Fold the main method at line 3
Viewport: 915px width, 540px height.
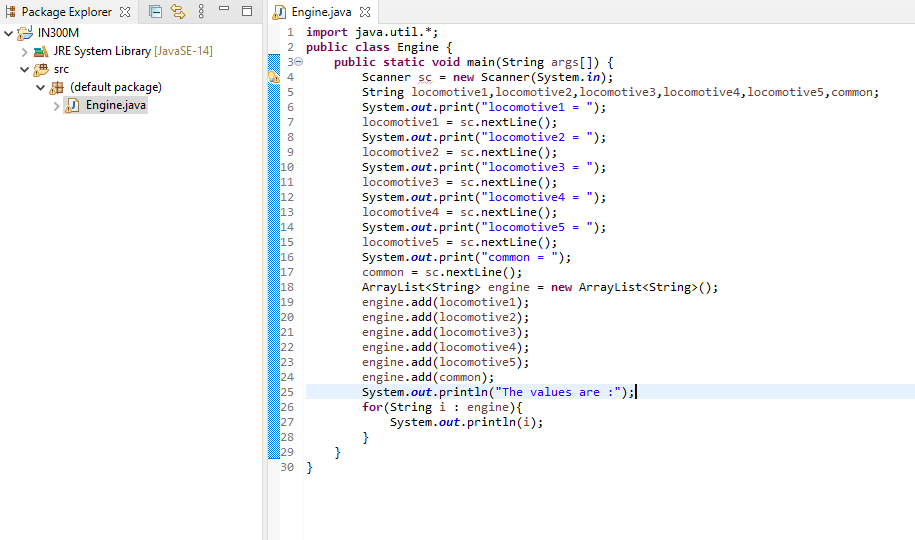[298, 61]
